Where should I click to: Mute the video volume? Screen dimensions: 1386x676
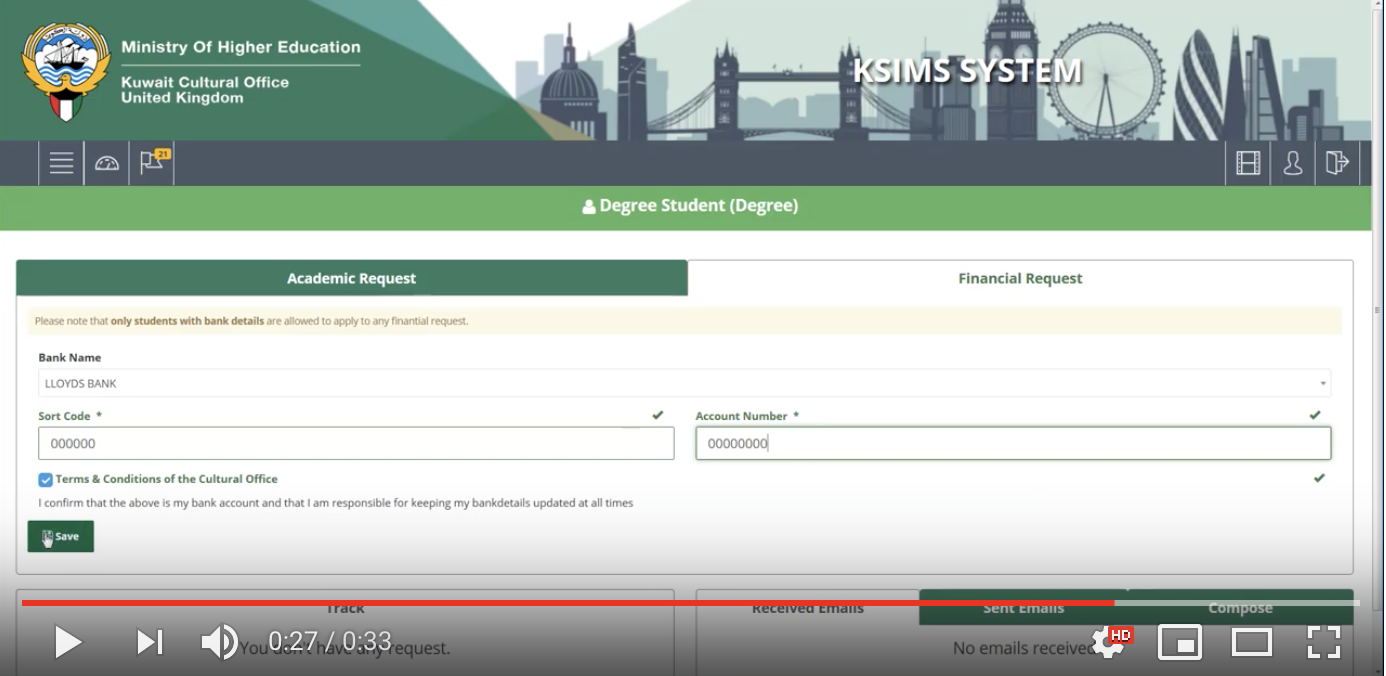[218, 642]
